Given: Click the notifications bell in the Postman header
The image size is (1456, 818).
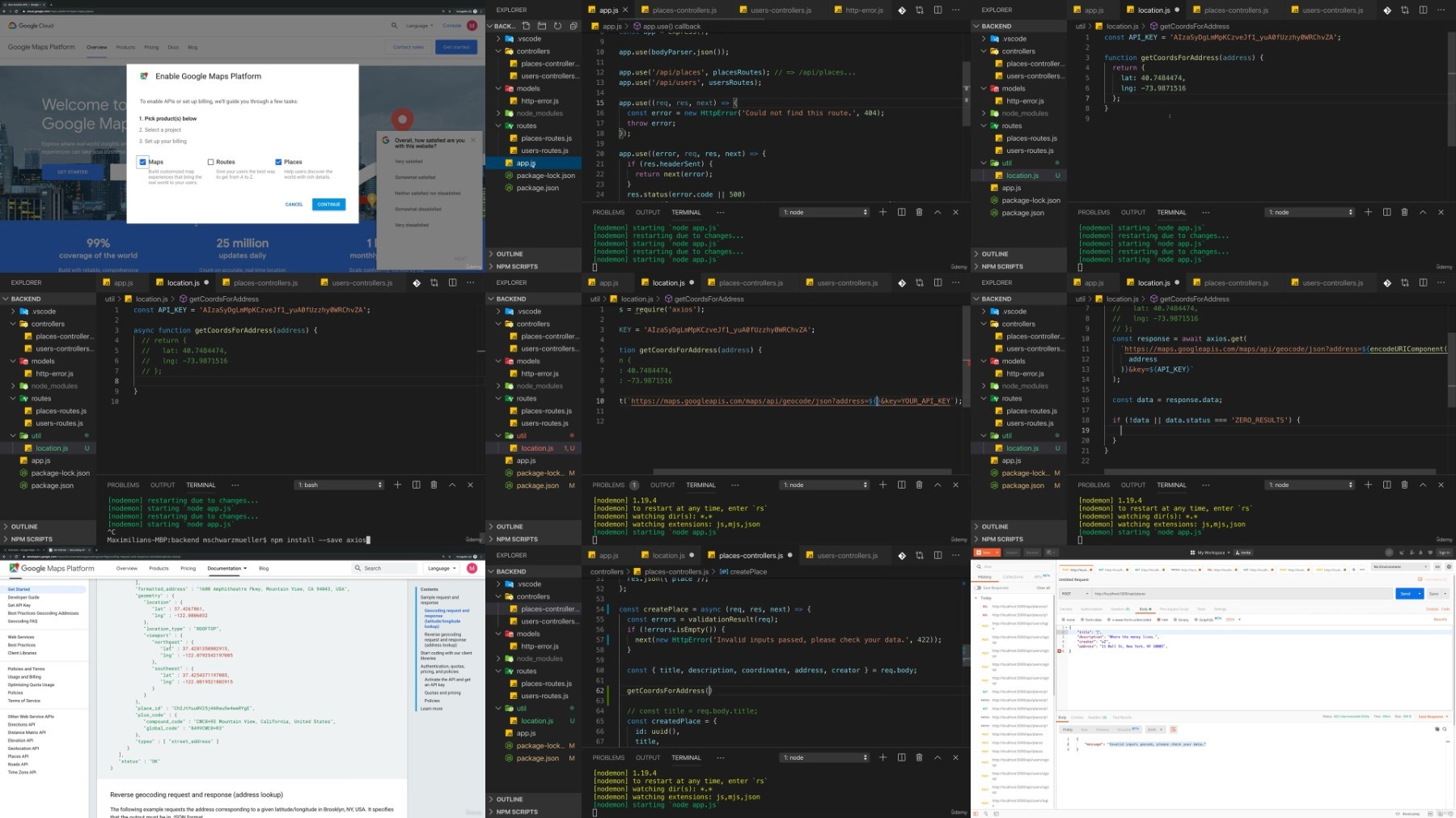Looking at the screenshot, I should click(1422, 553).
